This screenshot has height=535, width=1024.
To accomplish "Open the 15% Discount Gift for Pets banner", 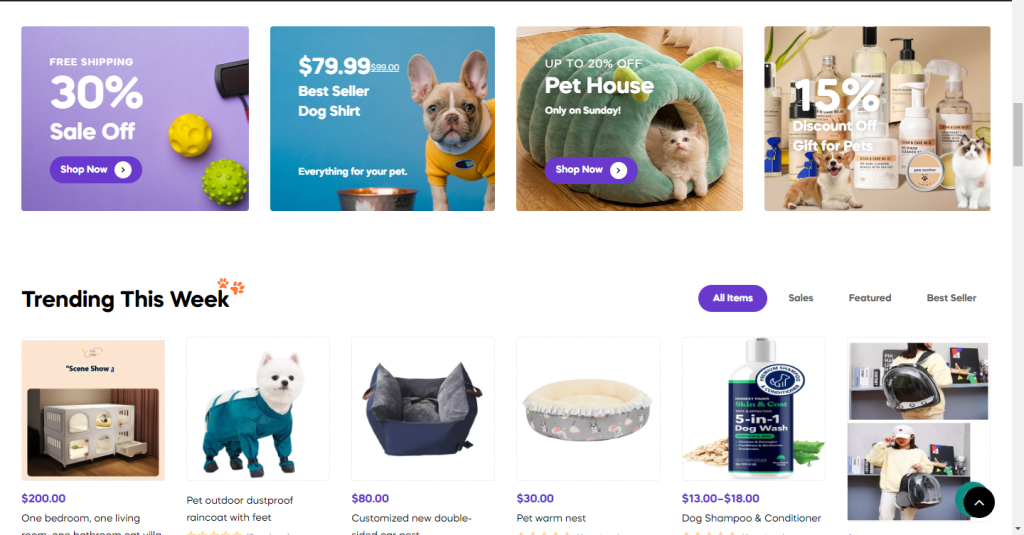I will coord(877,118).
